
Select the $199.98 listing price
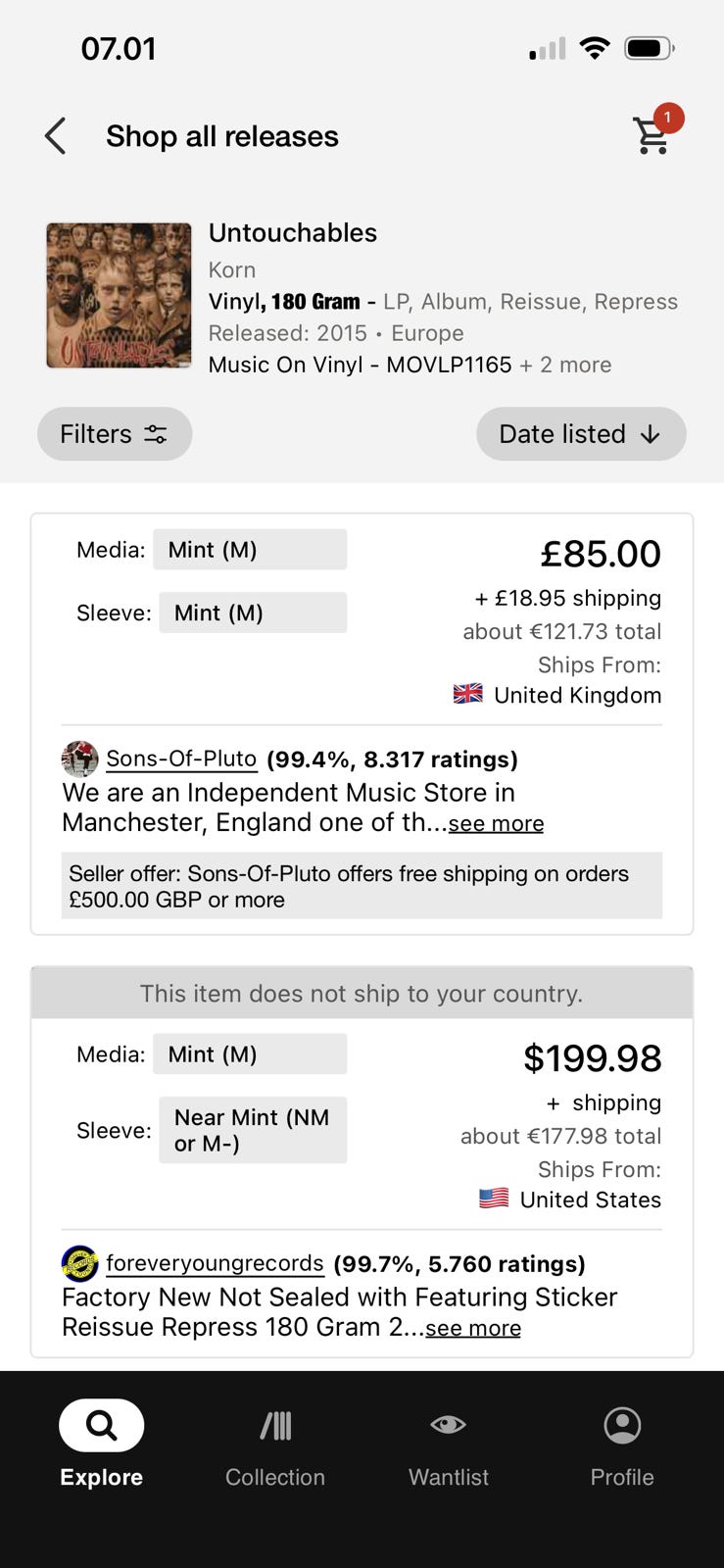click(x=593, y=1058)
